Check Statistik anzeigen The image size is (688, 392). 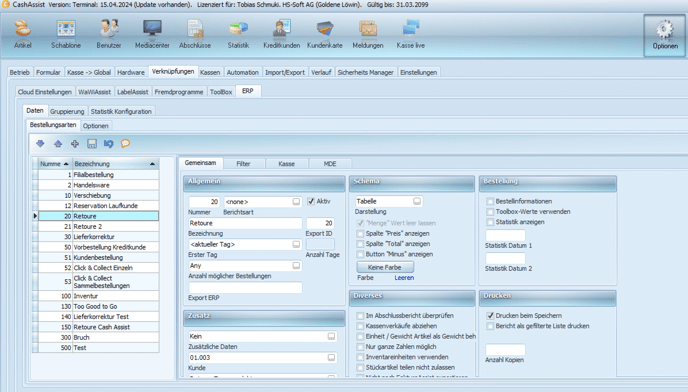click(x=490, y=222)
